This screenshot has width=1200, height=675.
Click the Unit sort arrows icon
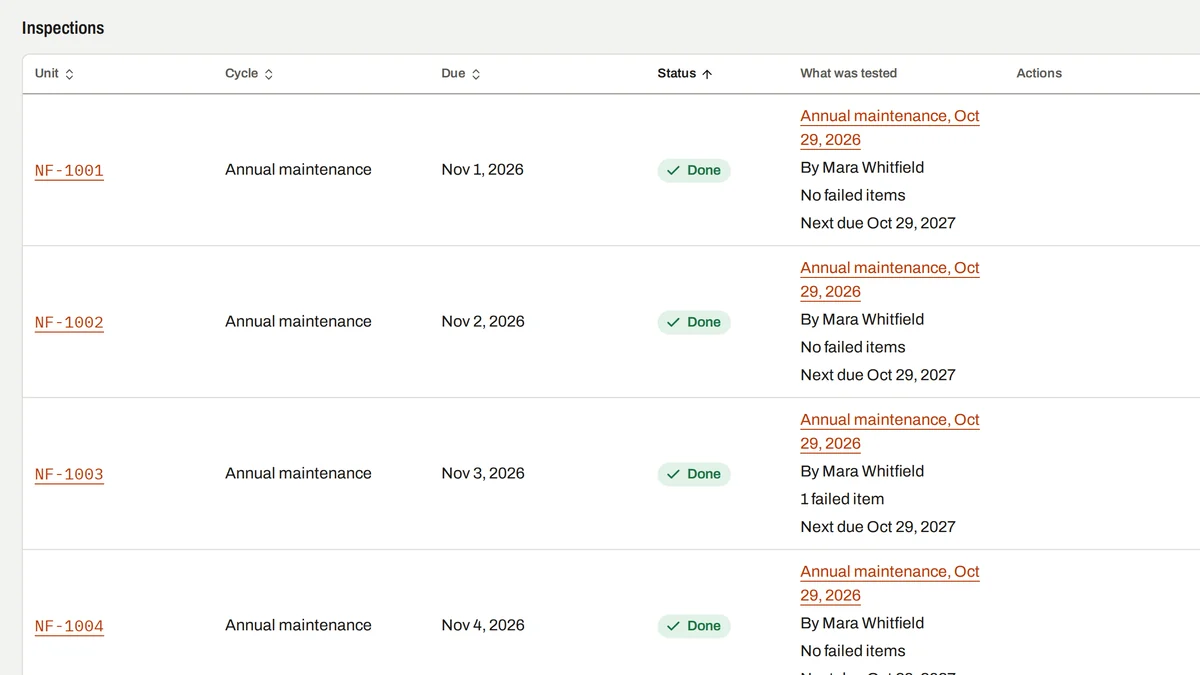point(69,74)
